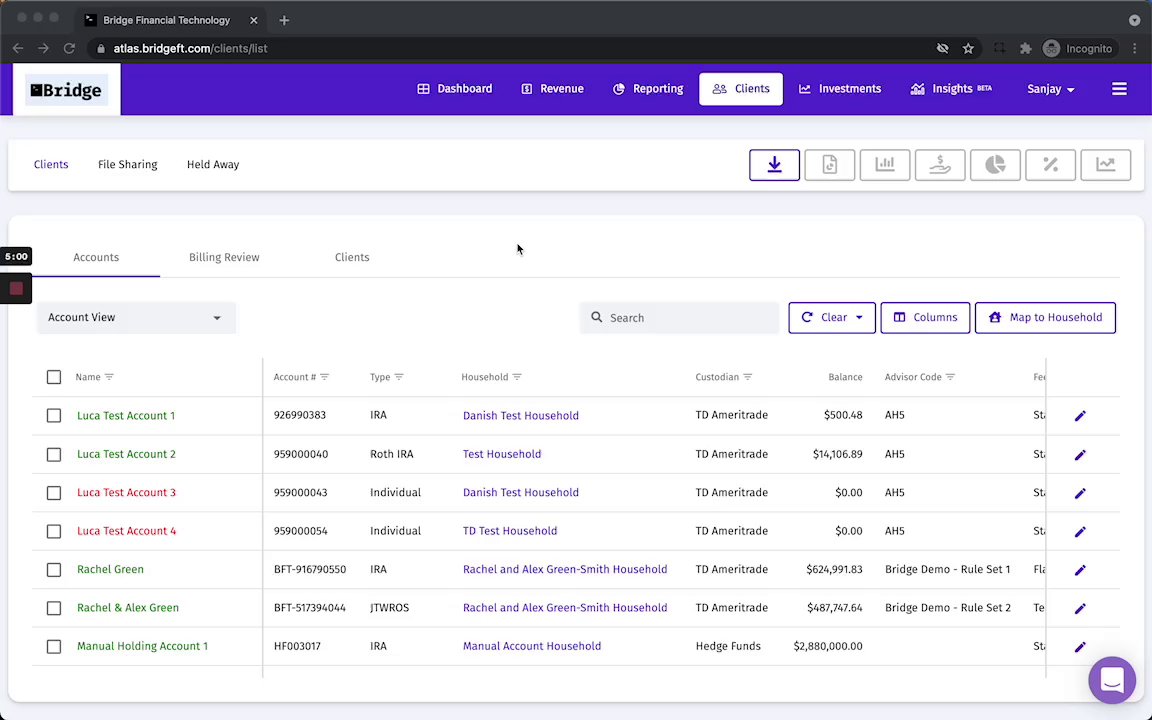
Task: Switch to the Held Away sub-nav
Action: pos(213,165)
